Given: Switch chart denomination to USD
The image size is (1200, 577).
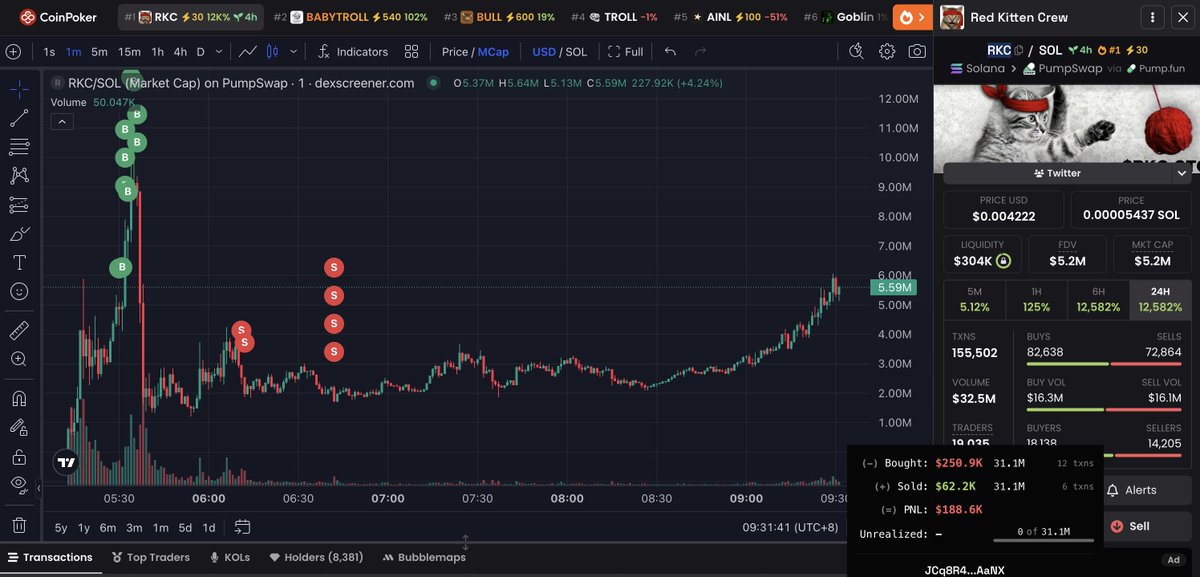Looking at the screenshot, I should (x=544, y=52).
